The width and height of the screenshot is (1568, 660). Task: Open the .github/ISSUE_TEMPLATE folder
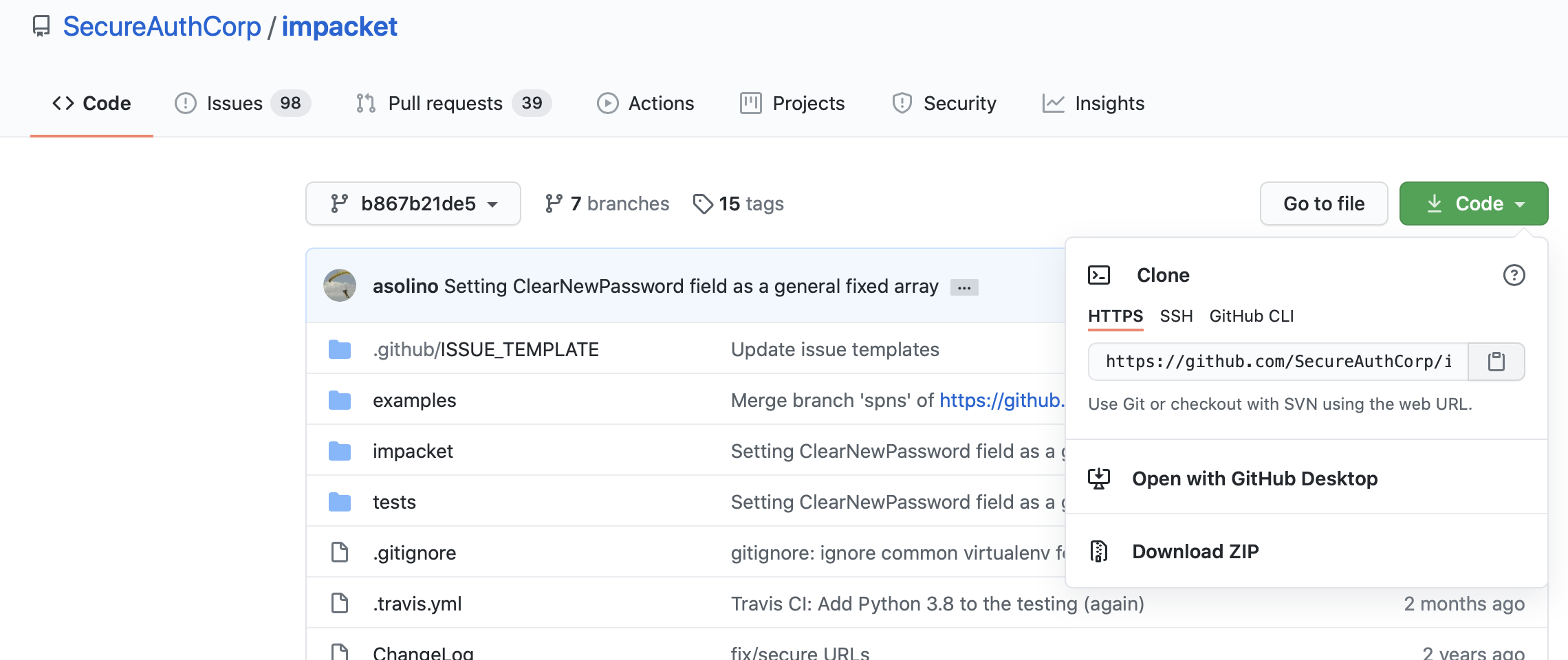[x=486, y=349]
